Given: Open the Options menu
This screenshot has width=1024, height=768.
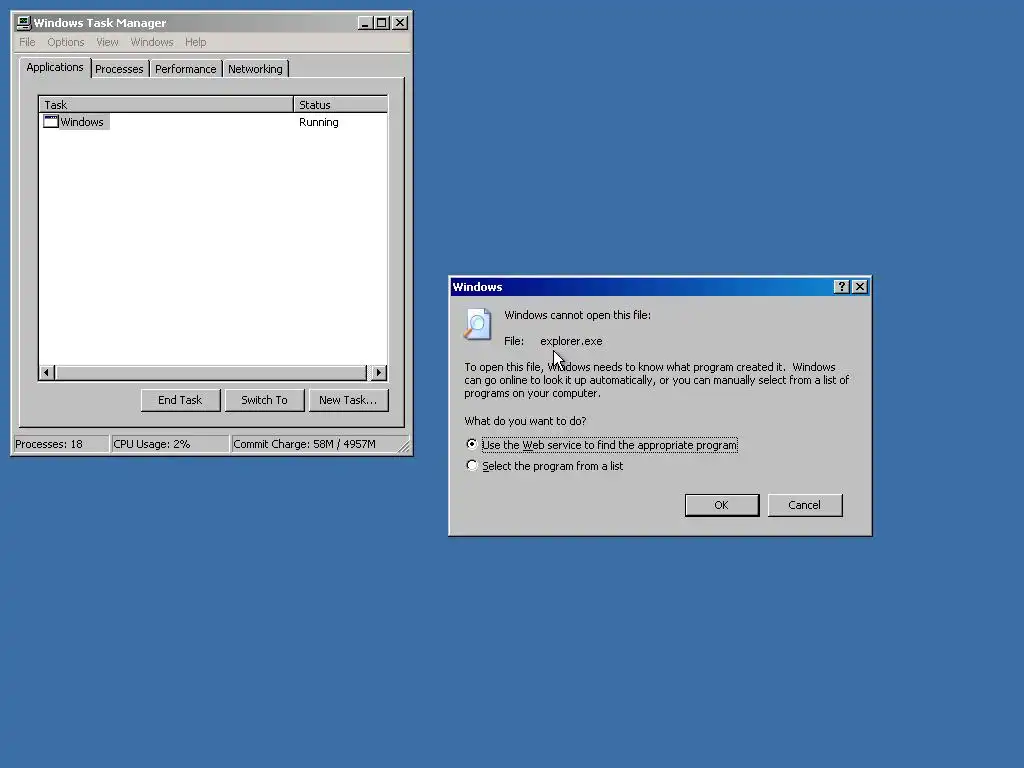Looking at the screenshot, I should (65, 42).
